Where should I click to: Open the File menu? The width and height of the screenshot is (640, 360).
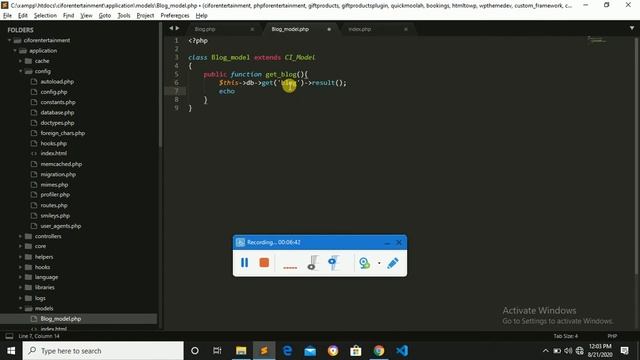pos(7,16)
